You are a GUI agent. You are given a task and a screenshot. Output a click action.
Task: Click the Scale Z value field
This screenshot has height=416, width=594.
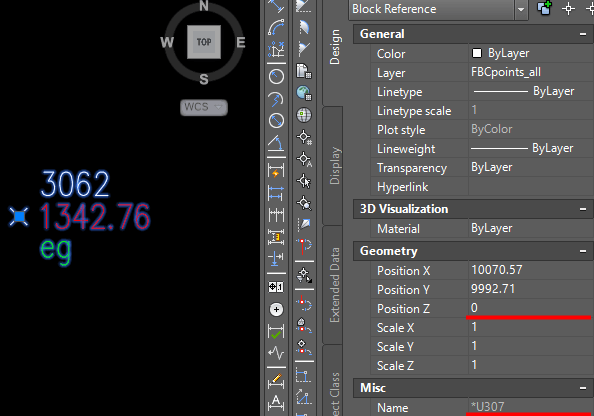(531, 365)
